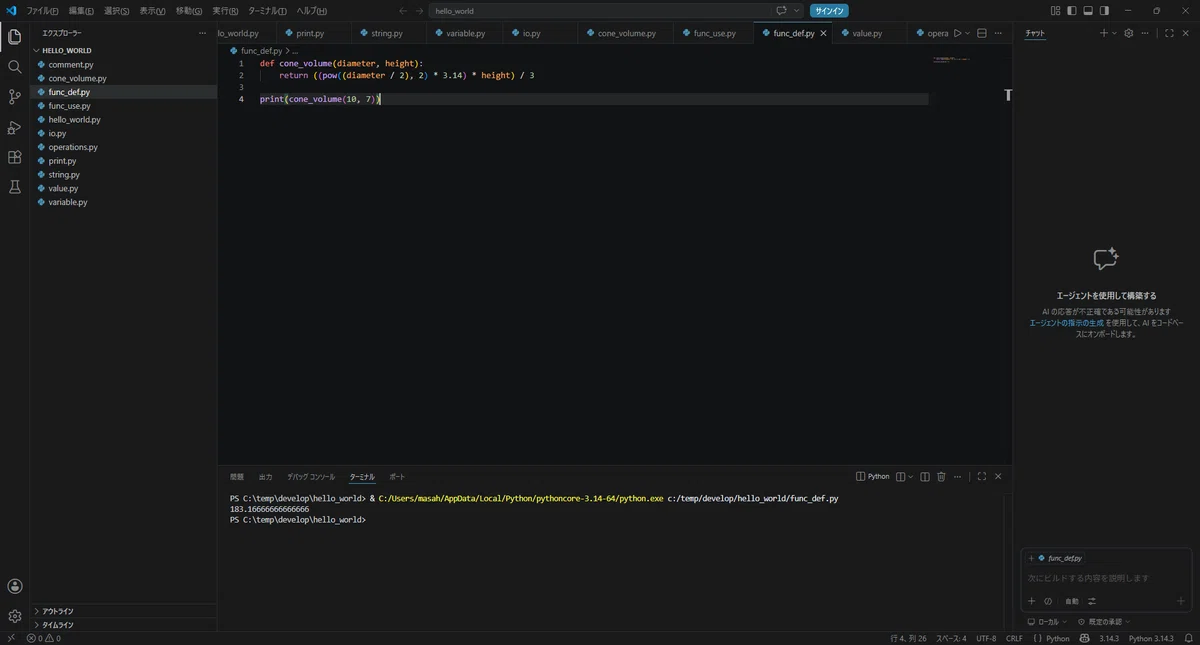Open Copilot status icon in status bar
The height and width of the screenshot is (645, 1200).
pos(1086,638)
